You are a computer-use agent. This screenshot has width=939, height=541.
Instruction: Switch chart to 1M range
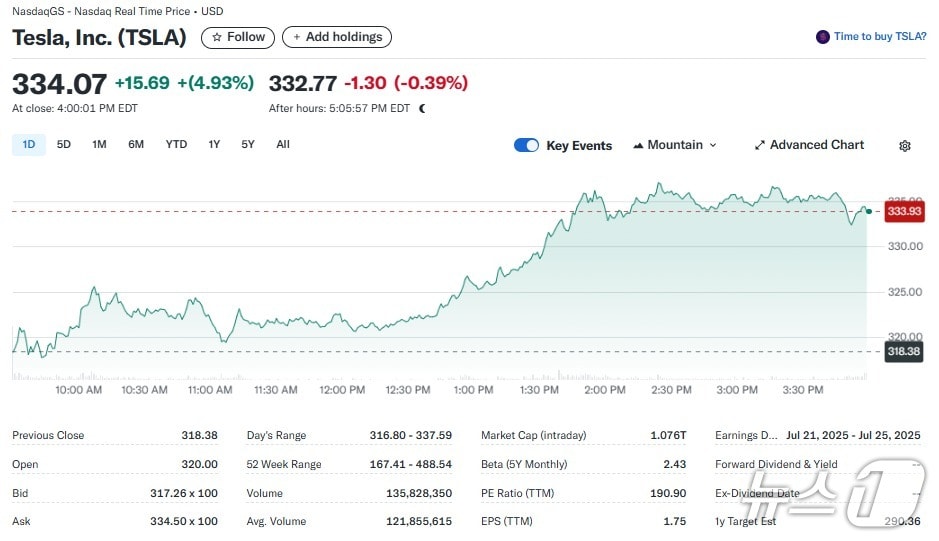click(99, 145)
